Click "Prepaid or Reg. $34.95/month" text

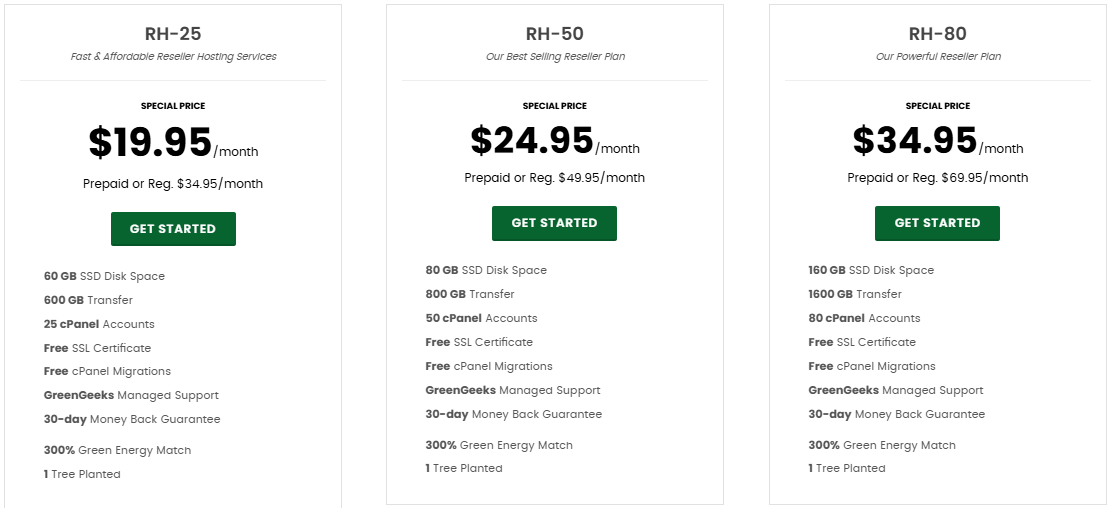coord(173,184)
